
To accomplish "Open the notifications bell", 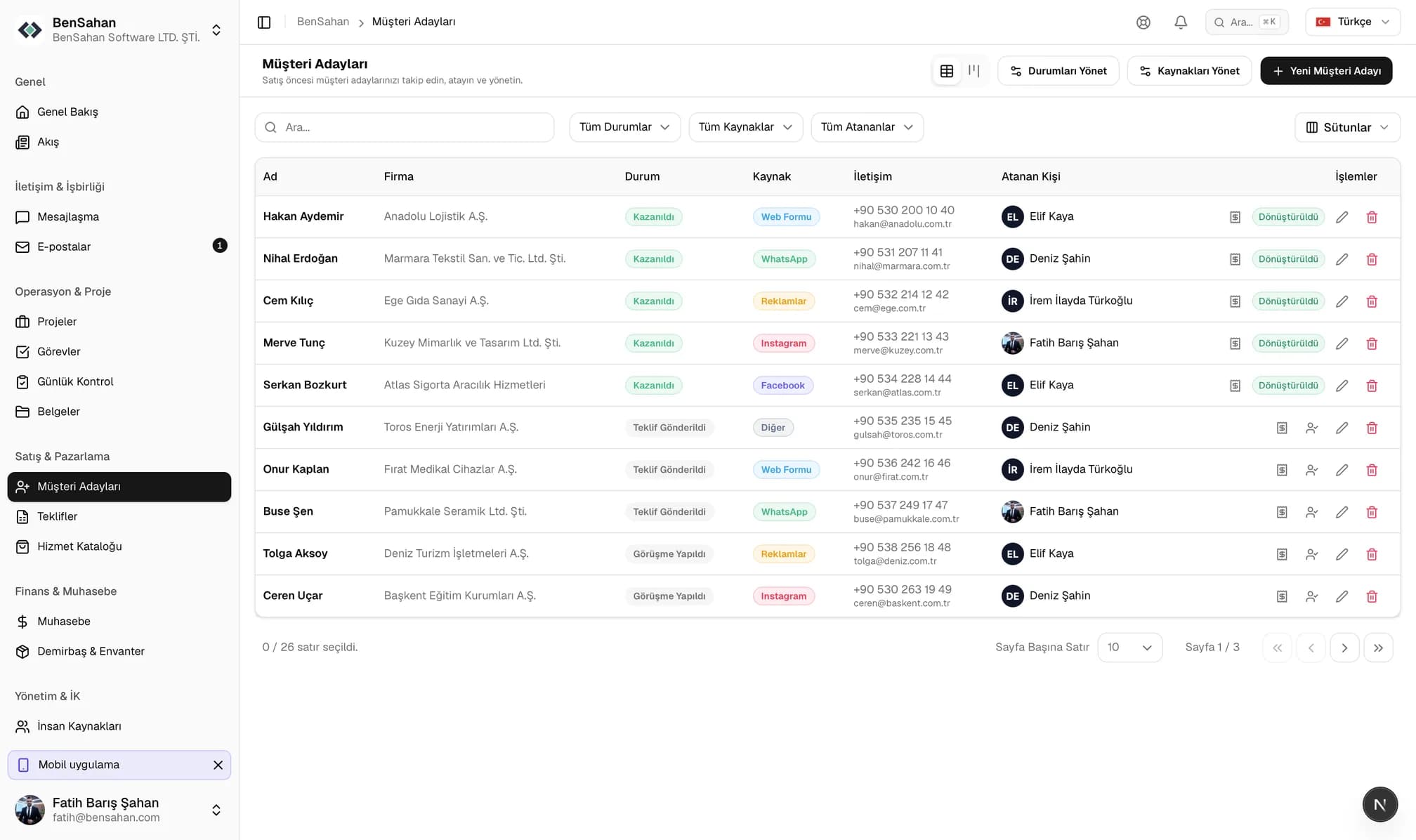I will pos(1181,22).
